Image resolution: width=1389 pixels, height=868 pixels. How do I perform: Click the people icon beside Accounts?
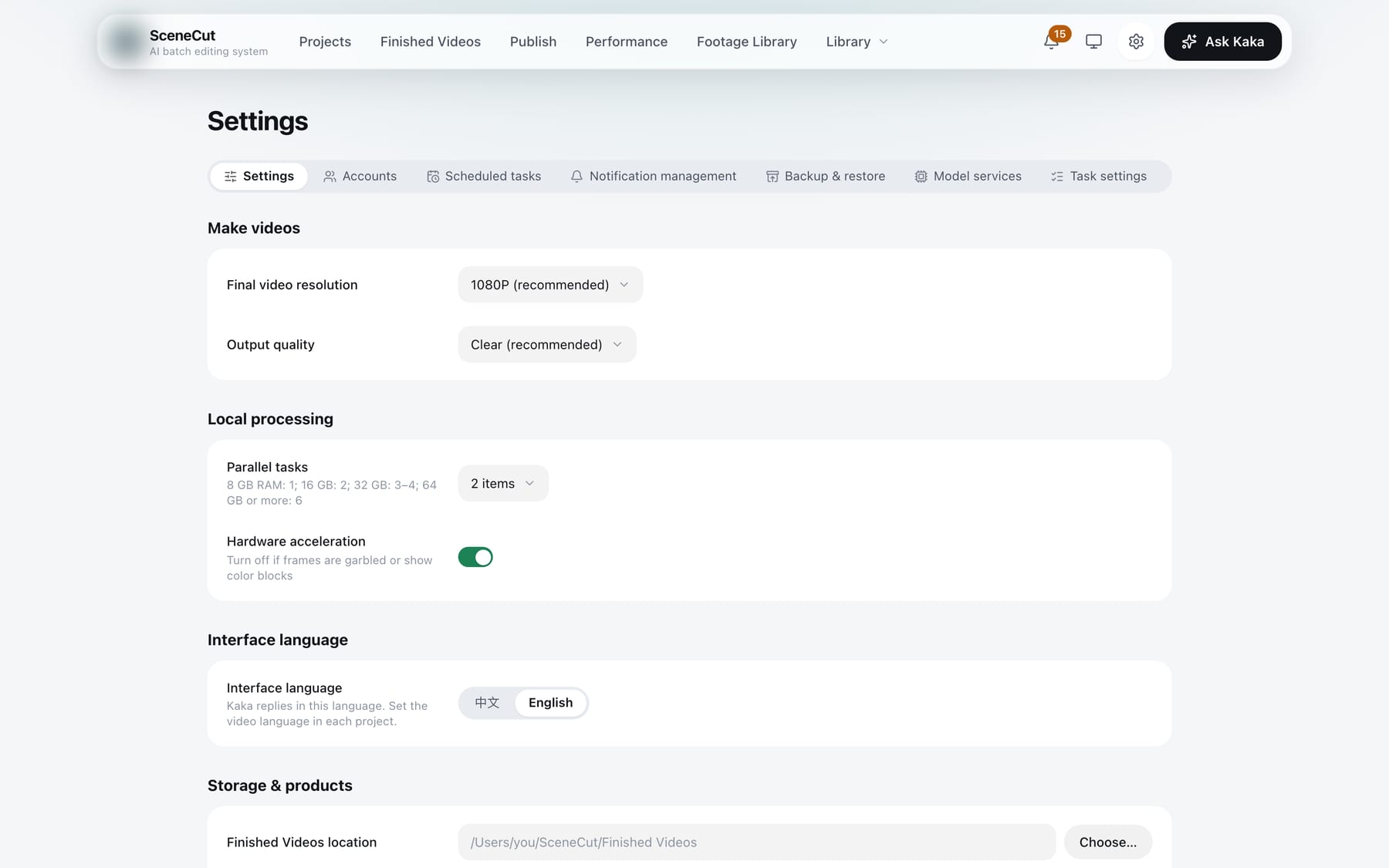tap(330, 177)
